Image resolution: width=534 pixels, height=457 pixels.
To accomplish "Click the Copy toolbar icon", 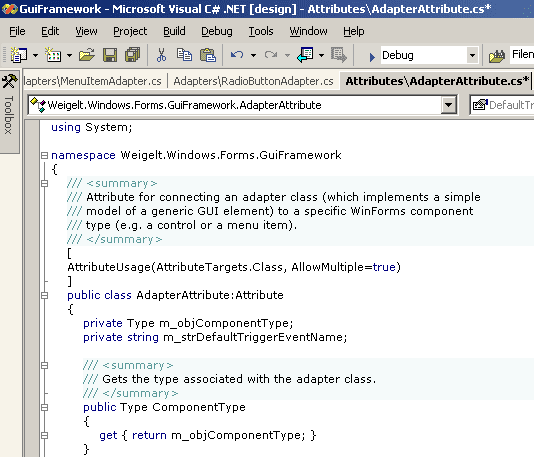I will click(184, 55).
